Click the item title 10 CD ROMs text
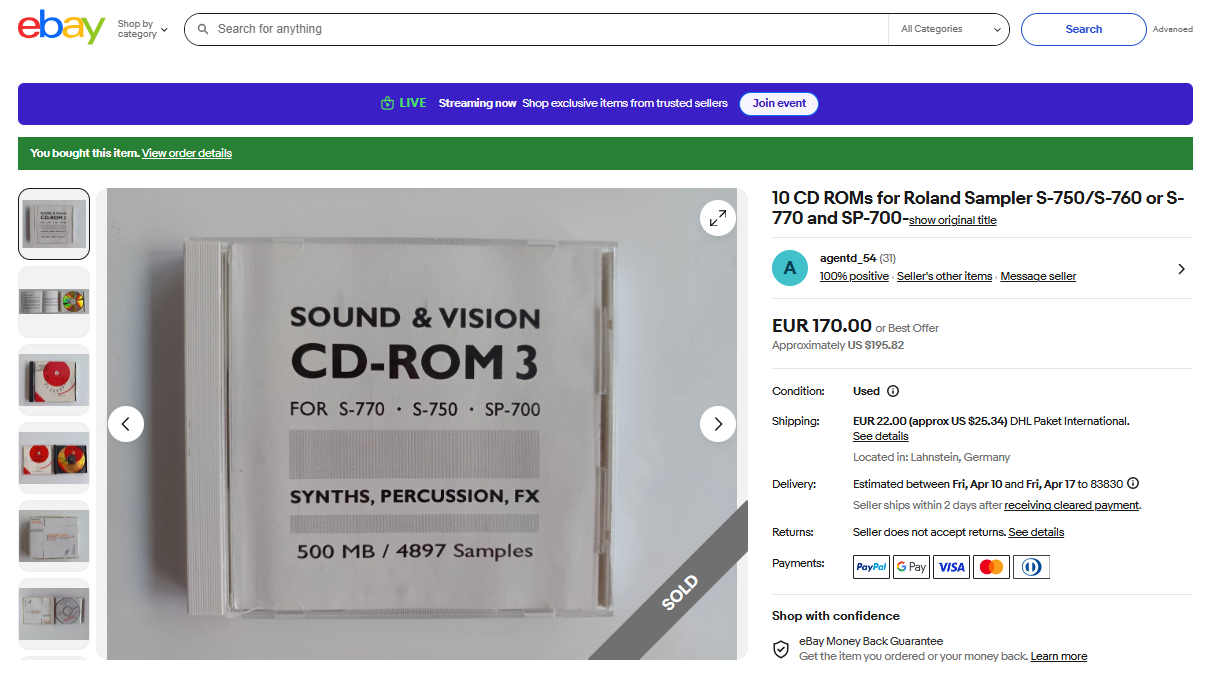 pos(978,208)
